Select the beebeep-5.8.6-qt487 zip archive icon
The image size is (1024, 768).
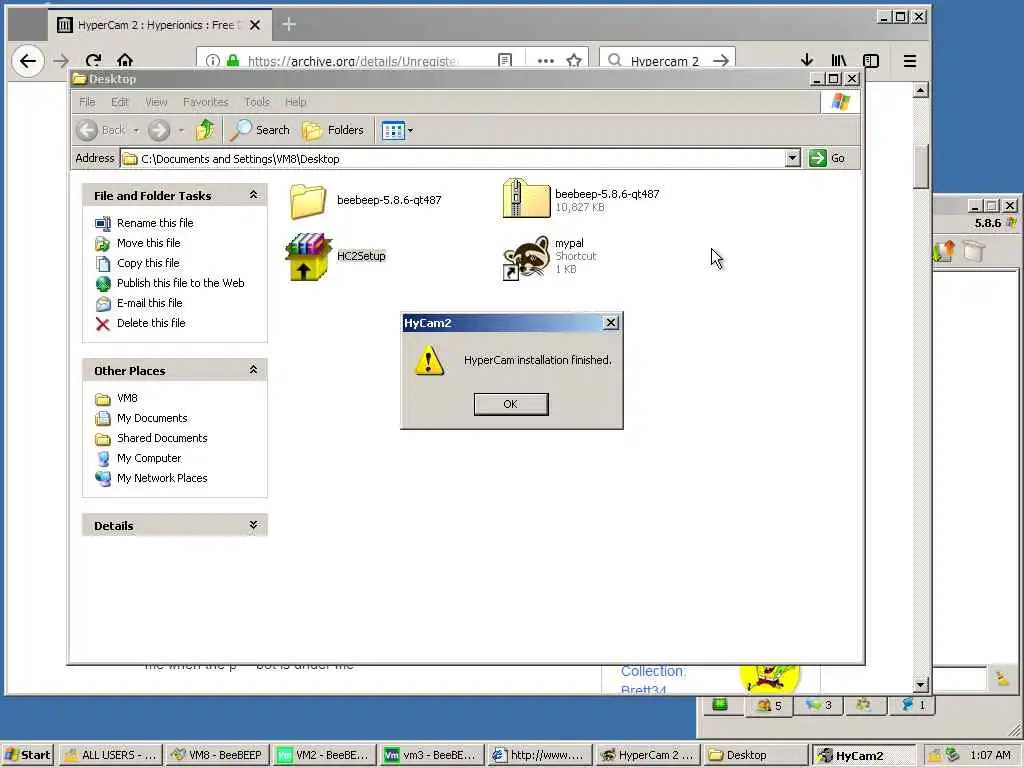[x=526, y=198]
